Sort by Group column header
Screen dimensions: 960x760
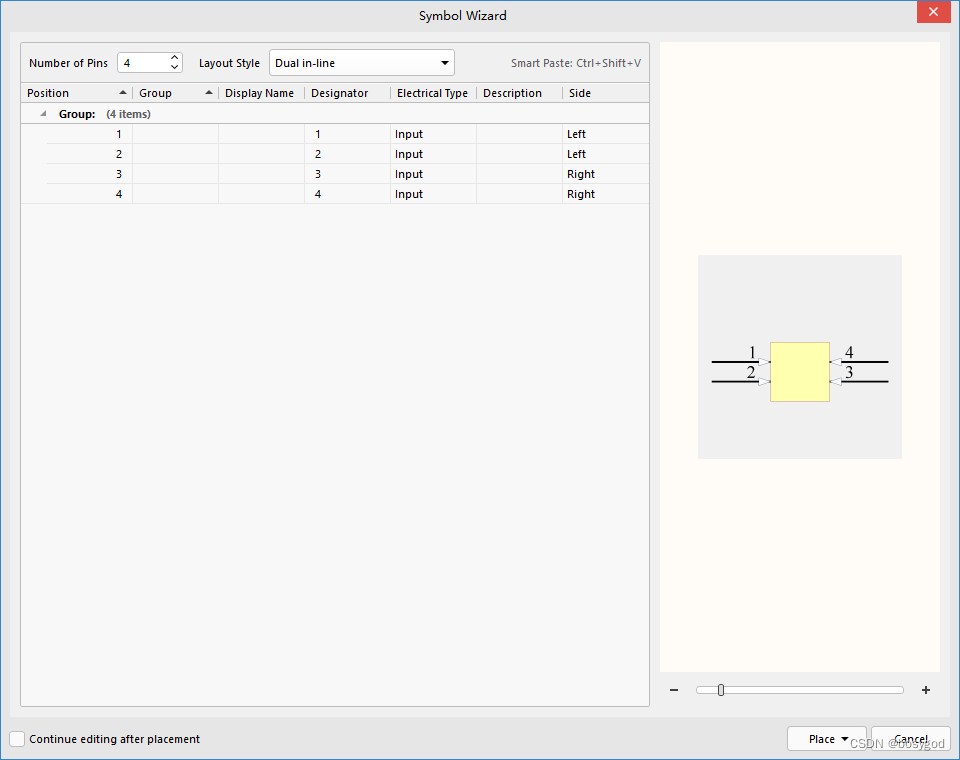tap(175, 93)
